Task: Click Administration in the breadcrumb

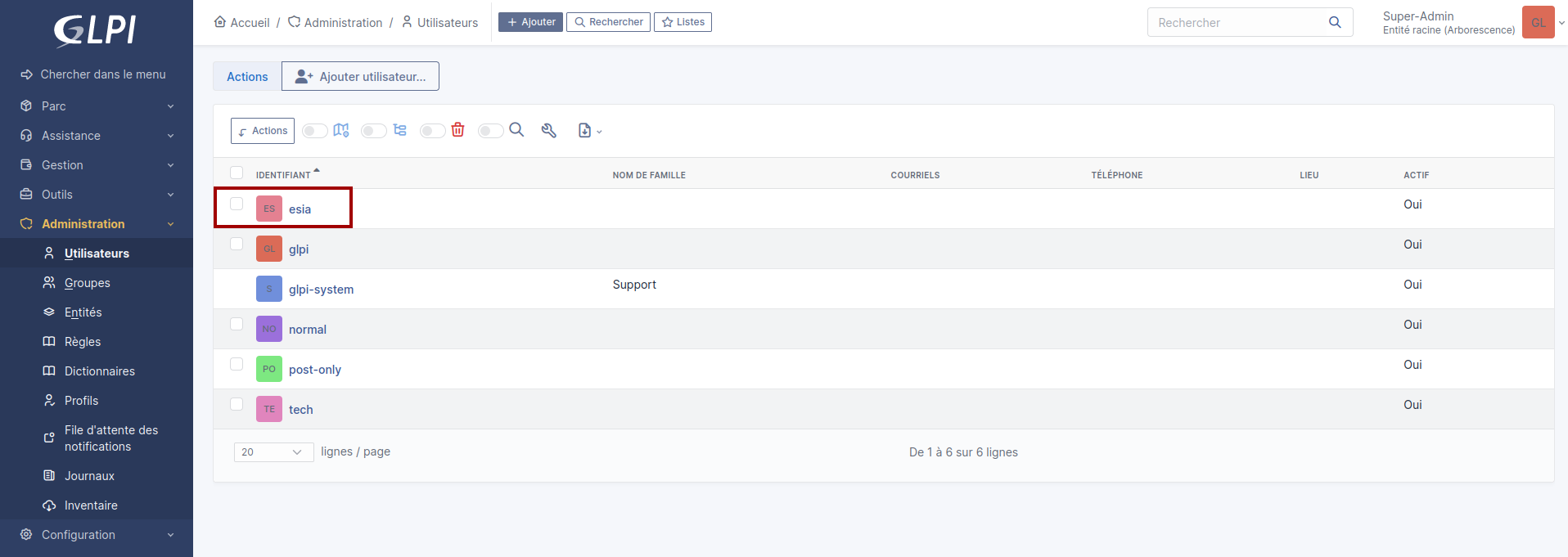Action: [x=343, y=22]
